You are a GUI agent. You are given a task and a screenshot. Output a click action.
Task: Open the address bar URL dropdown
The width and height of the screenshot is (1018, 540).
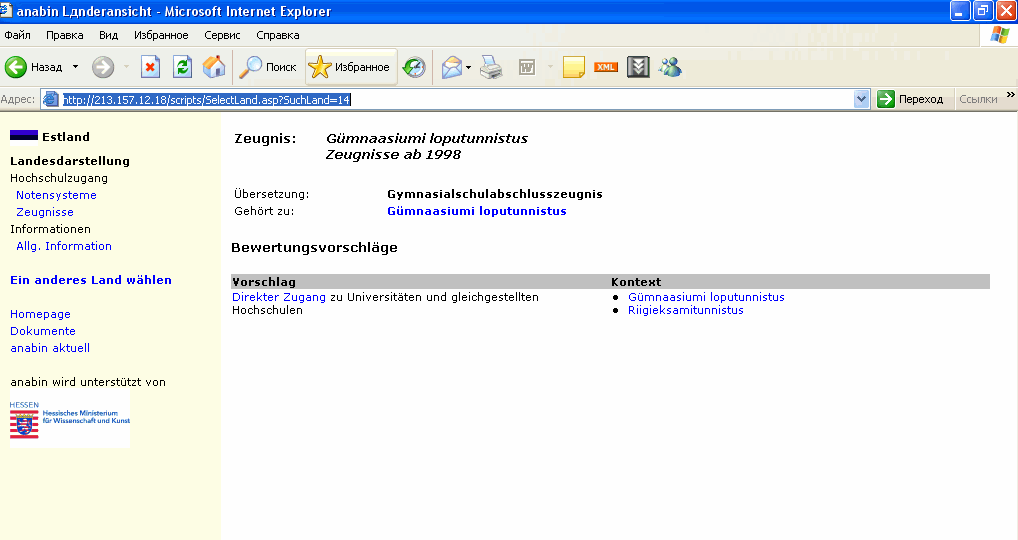coord(862,99)
